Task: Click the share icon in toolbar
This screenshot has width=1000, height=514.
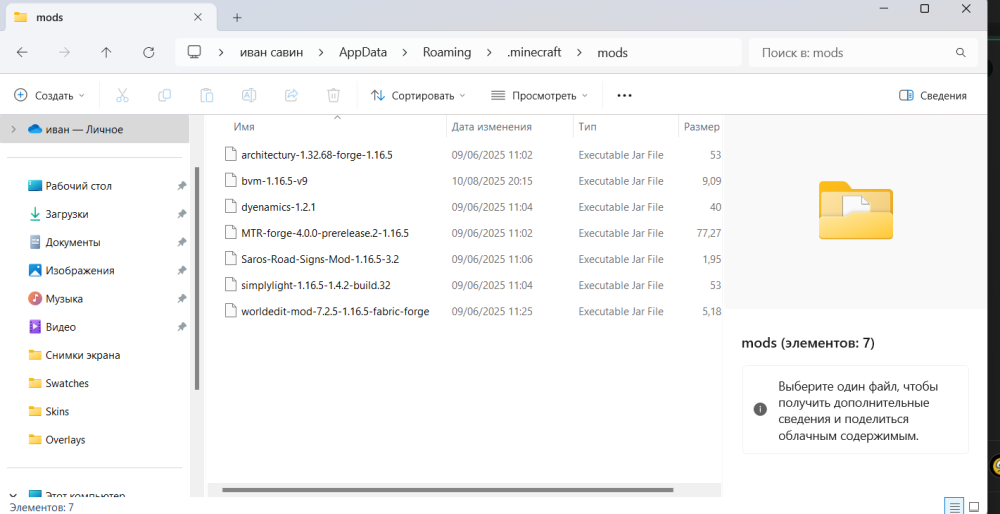Action: pos(291,96)
